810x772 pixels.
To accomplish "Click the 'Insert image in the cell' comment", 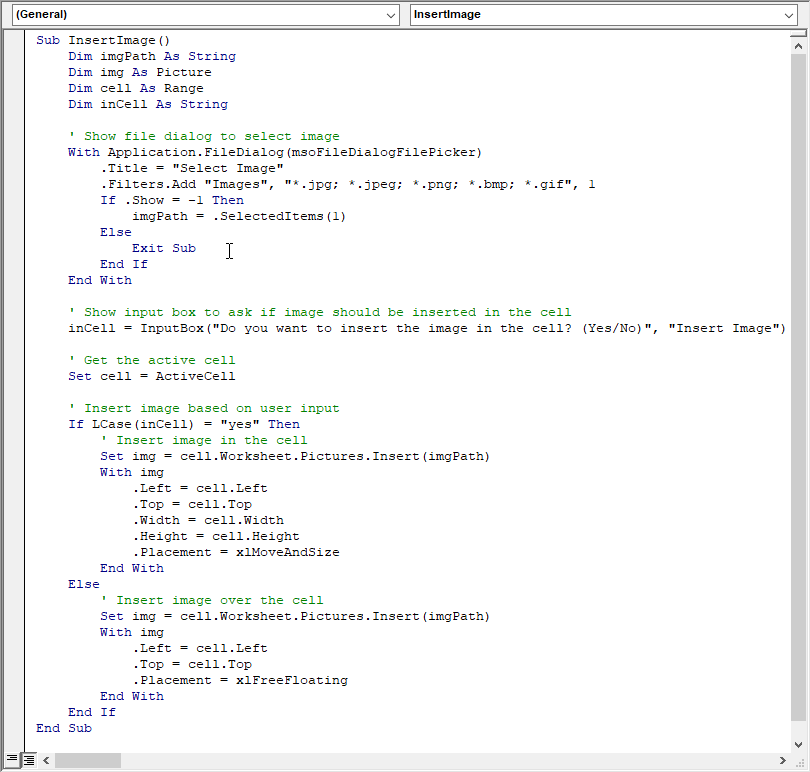I will 204,441.
